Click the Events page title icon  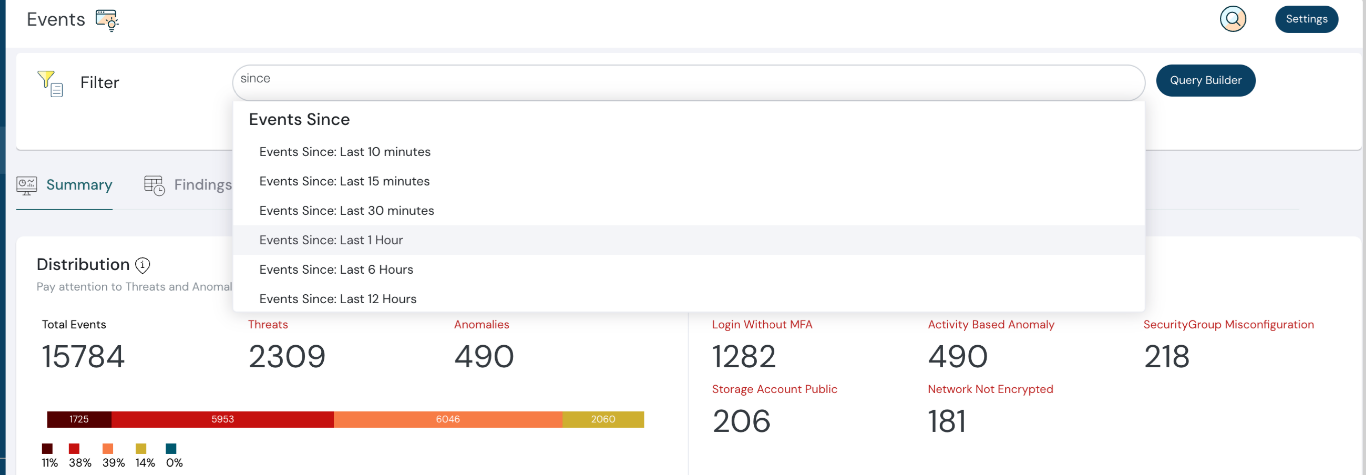tap(107, 20)
